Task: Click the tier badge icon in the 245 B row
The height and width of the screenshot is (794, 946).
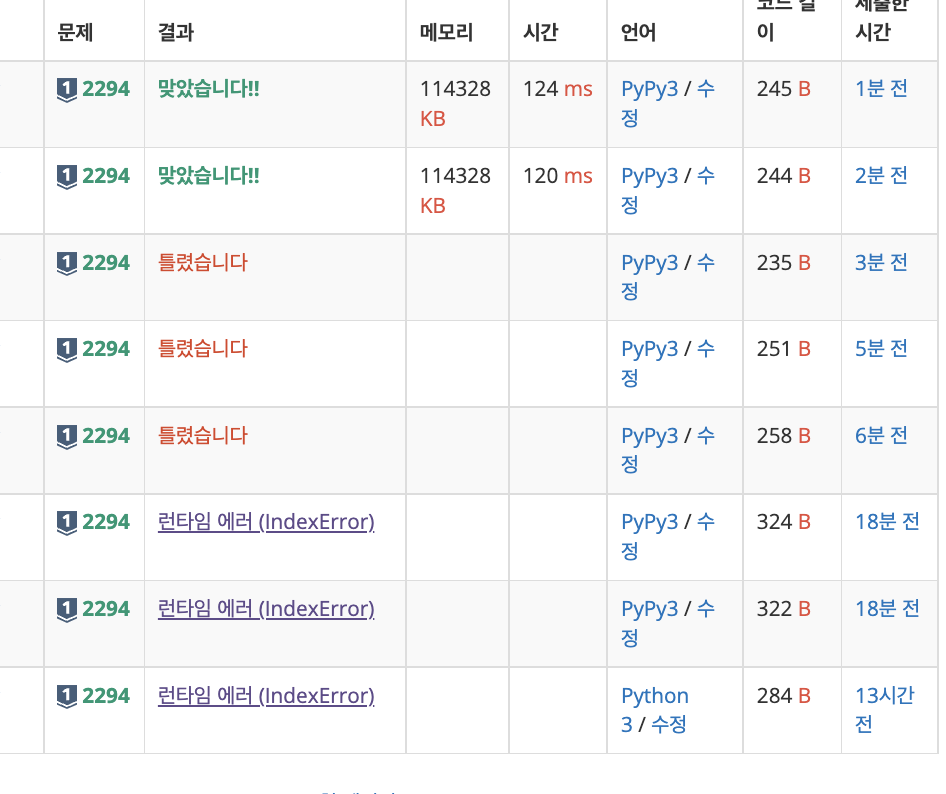Action: pyautogui.click(x=66, y=90)
